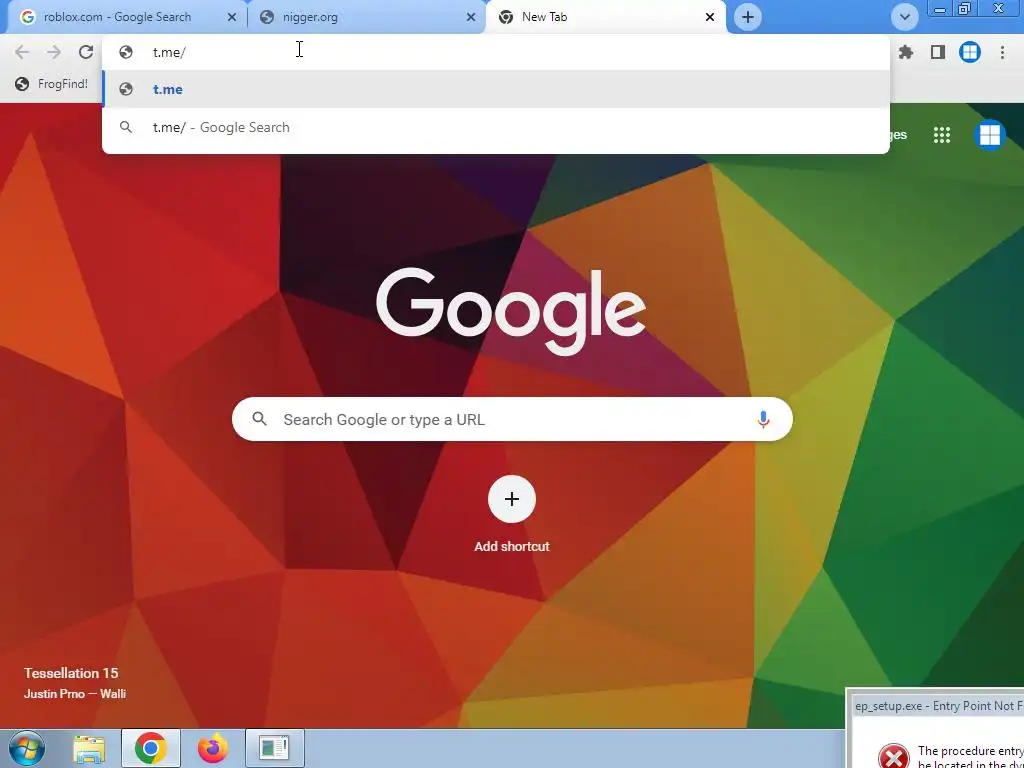The width and height of the screenshot is (1024, 768).
Task: Click the Add shortcut plus button
Action: pyautogui.click(x=512, y=500)
